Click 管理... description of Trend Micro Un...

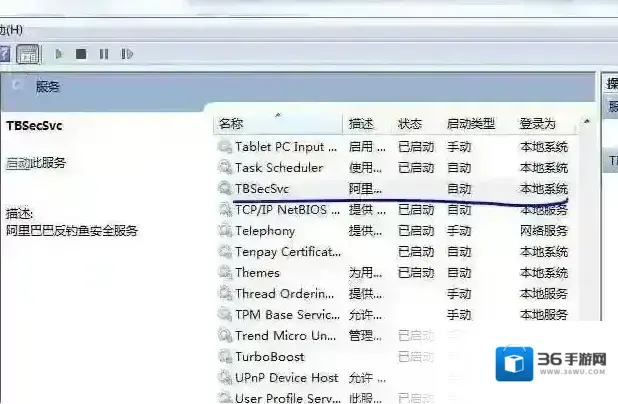365,335
